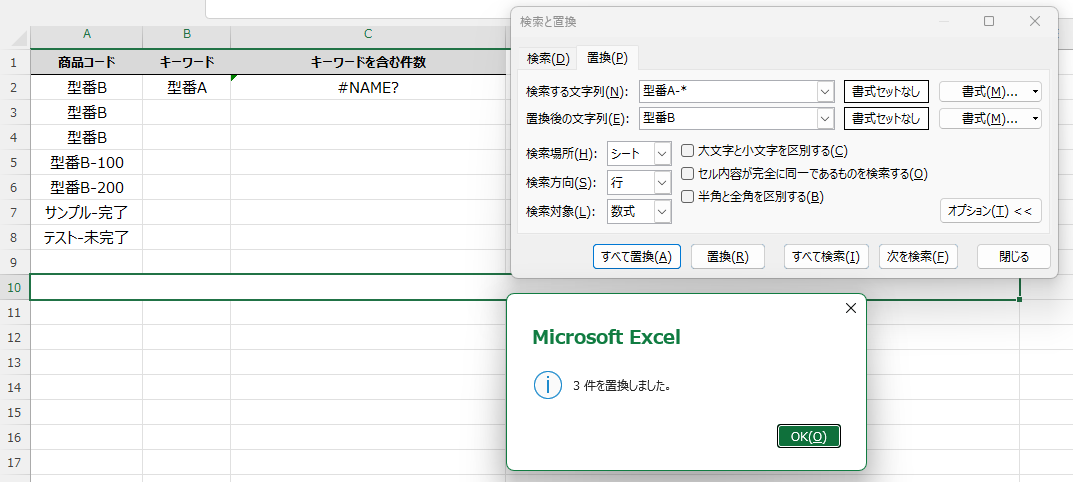This screenshot has height=482, width=1073.
Task: Click cell containing 型番B-100
Action: 87,162
